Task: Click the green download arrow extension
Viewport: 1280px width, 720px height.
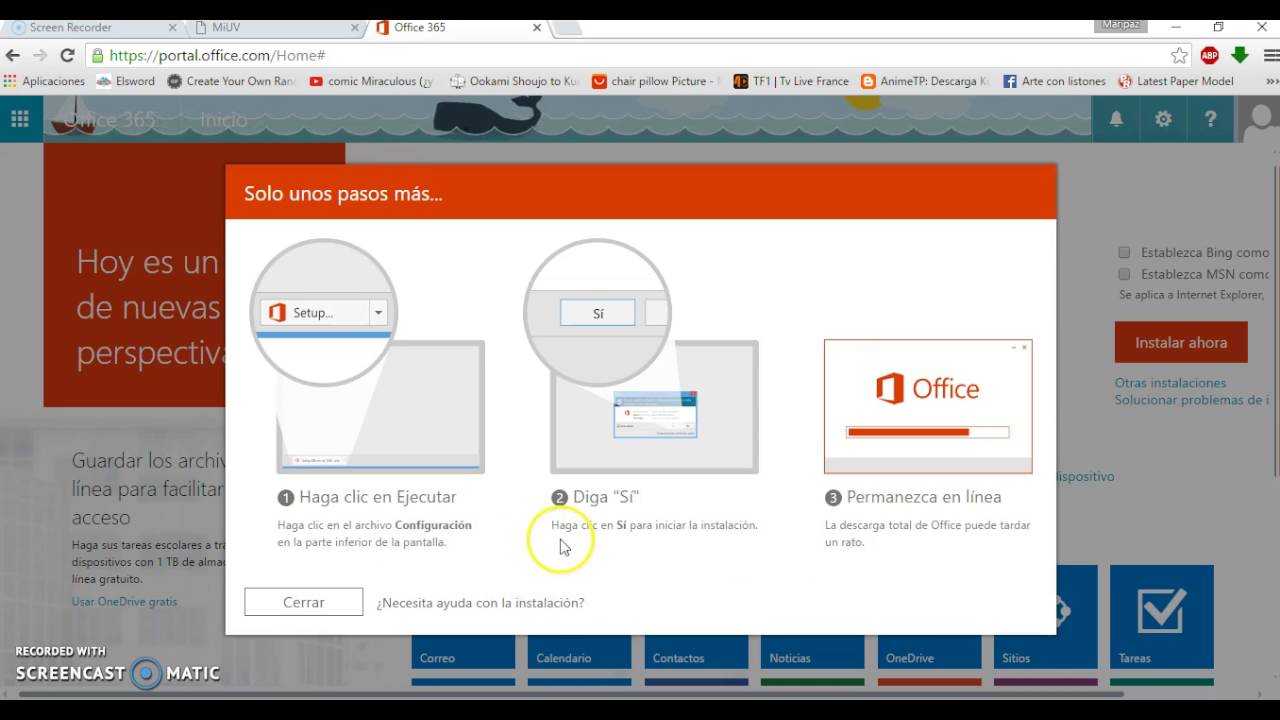Action: [1240, 55]
